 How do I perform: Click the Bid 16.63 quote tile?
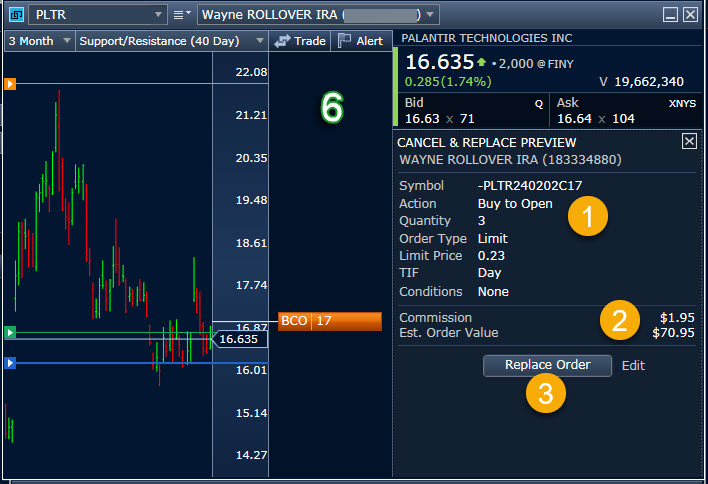click(x=469, y=110)
